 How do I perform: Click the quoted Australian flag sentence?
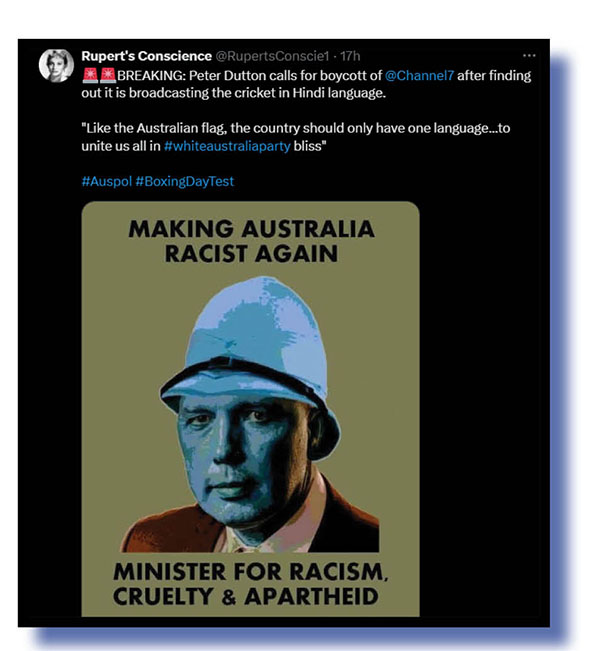[x=296, y=137]
